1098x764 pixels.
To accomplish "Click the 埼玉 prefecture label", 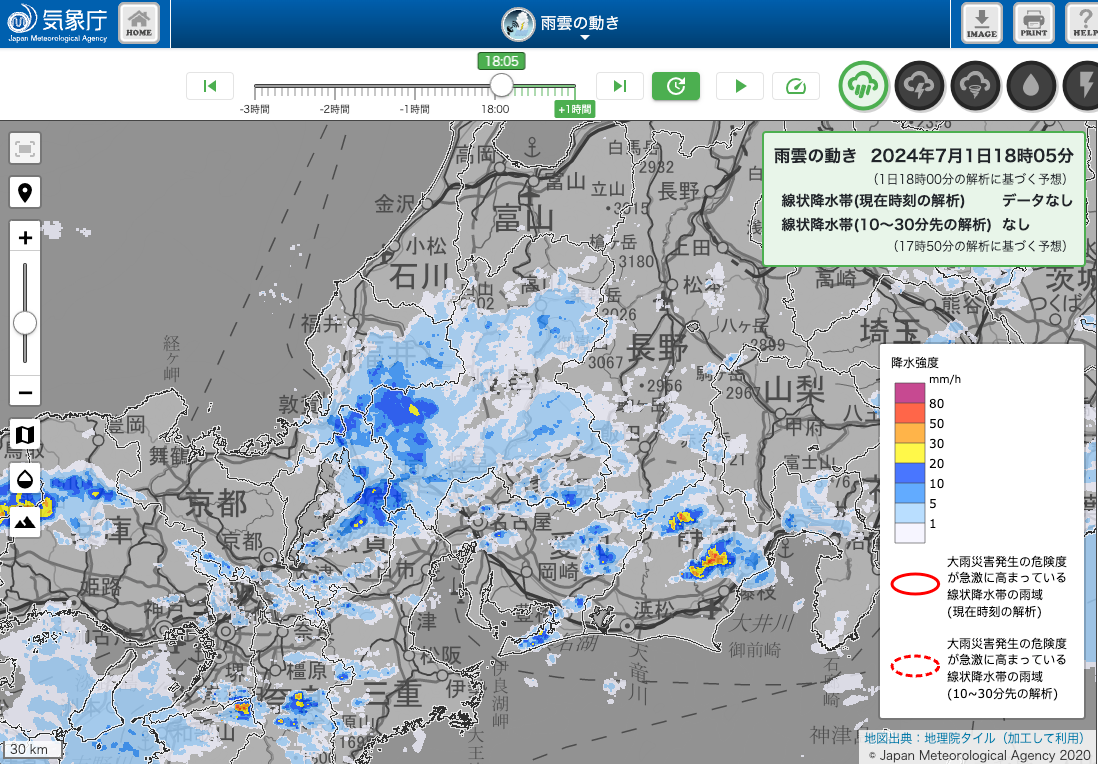I will click(890, 331).
